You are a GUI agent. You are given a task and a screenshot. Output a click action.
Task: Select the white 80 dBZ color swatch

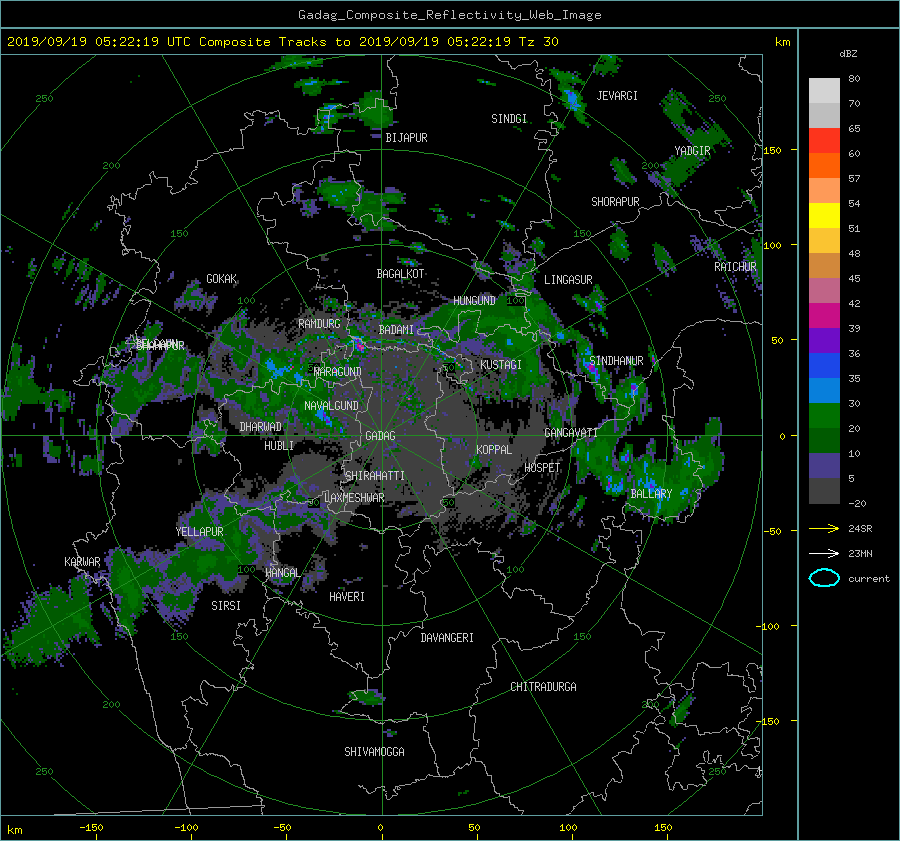tap(824, 90)
